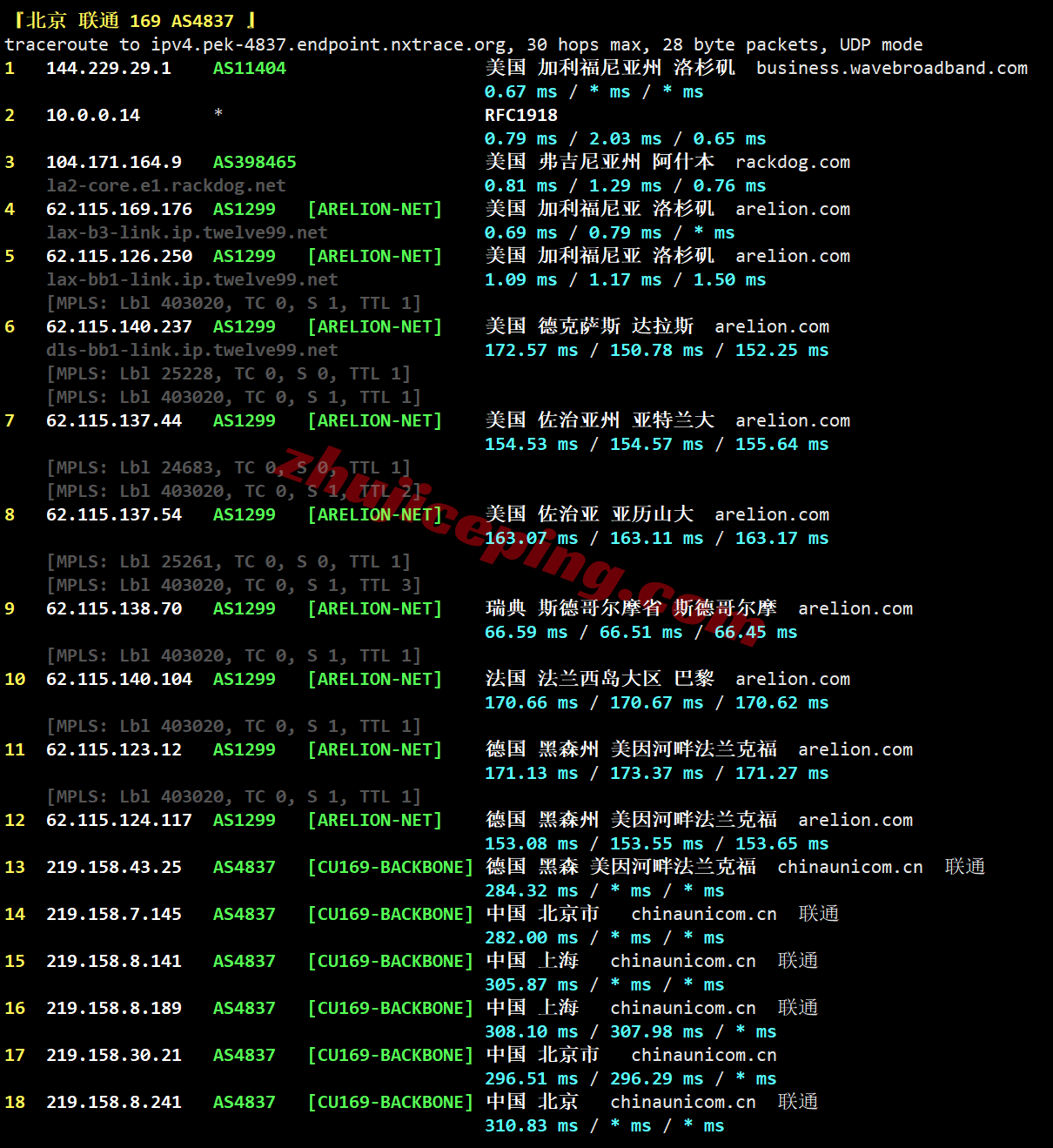Select IP 219.158.43.25 in hop 13
The height and width of the screenshot is (1148, 1053).
(114, 867)
